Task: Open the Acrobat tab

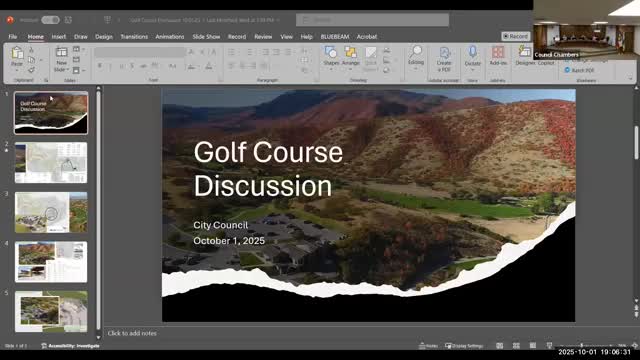Action: tap(367, 37)
